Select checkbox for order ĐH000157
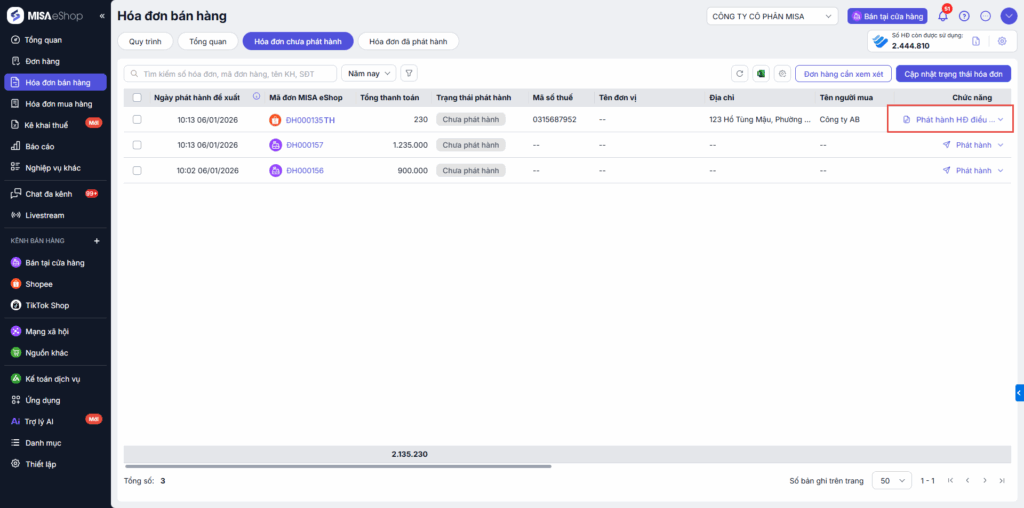1024x508 pixels. [137, 145]
